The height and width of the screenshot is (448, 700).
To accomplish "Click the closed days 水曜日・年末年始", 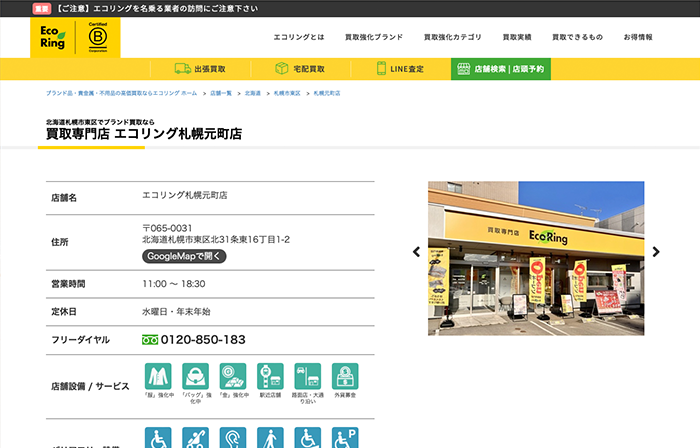I will [x=176, y=311].
